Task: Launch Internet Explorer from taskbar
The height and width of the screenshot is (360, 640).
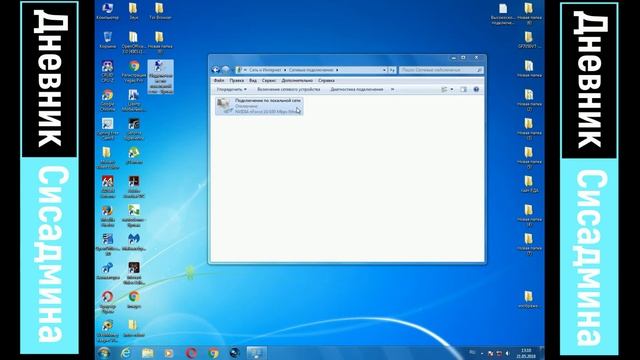Action: click(x=126, y=353)
